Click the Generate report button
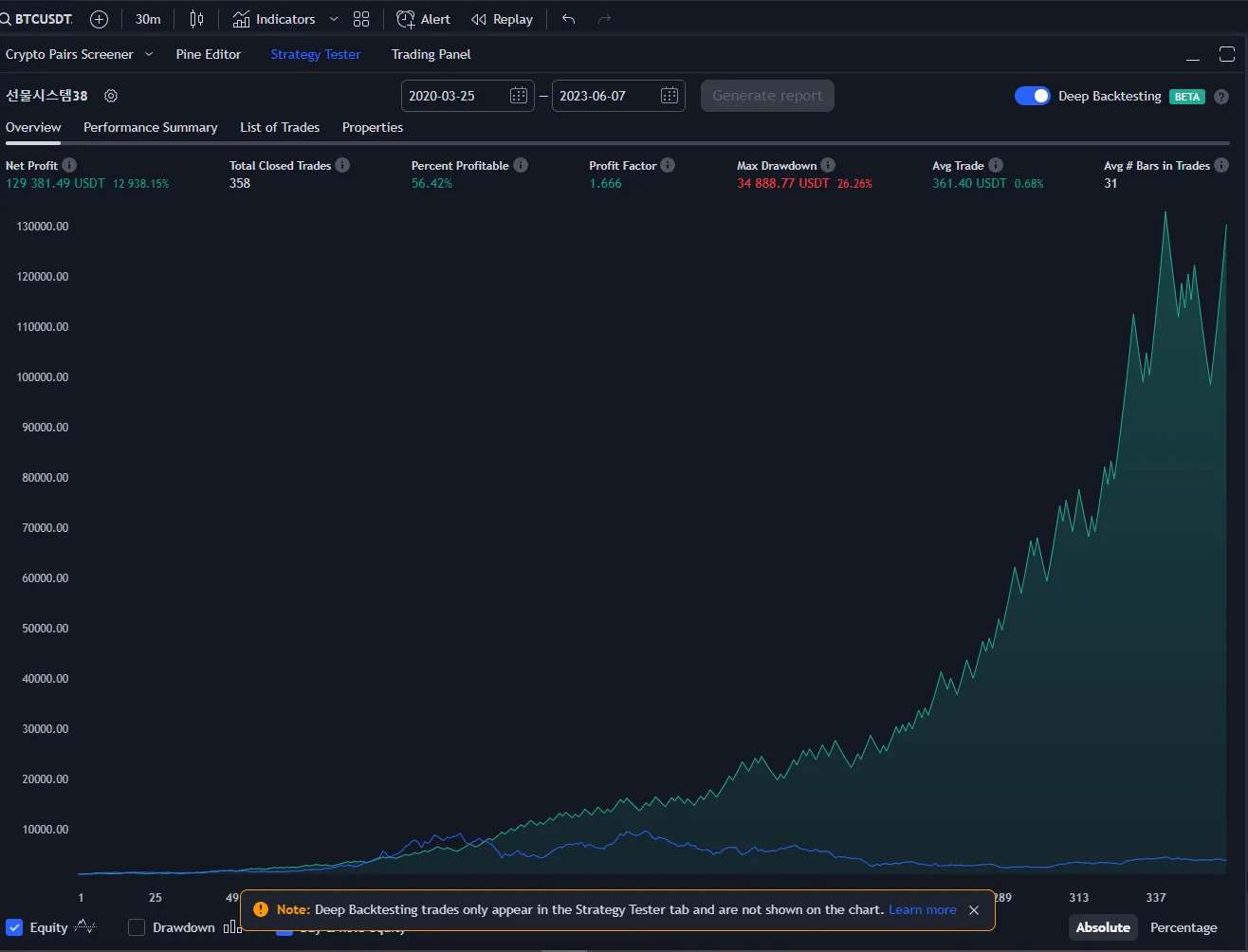The height and width of the screenshot is (952, 1248). point(767,96)
